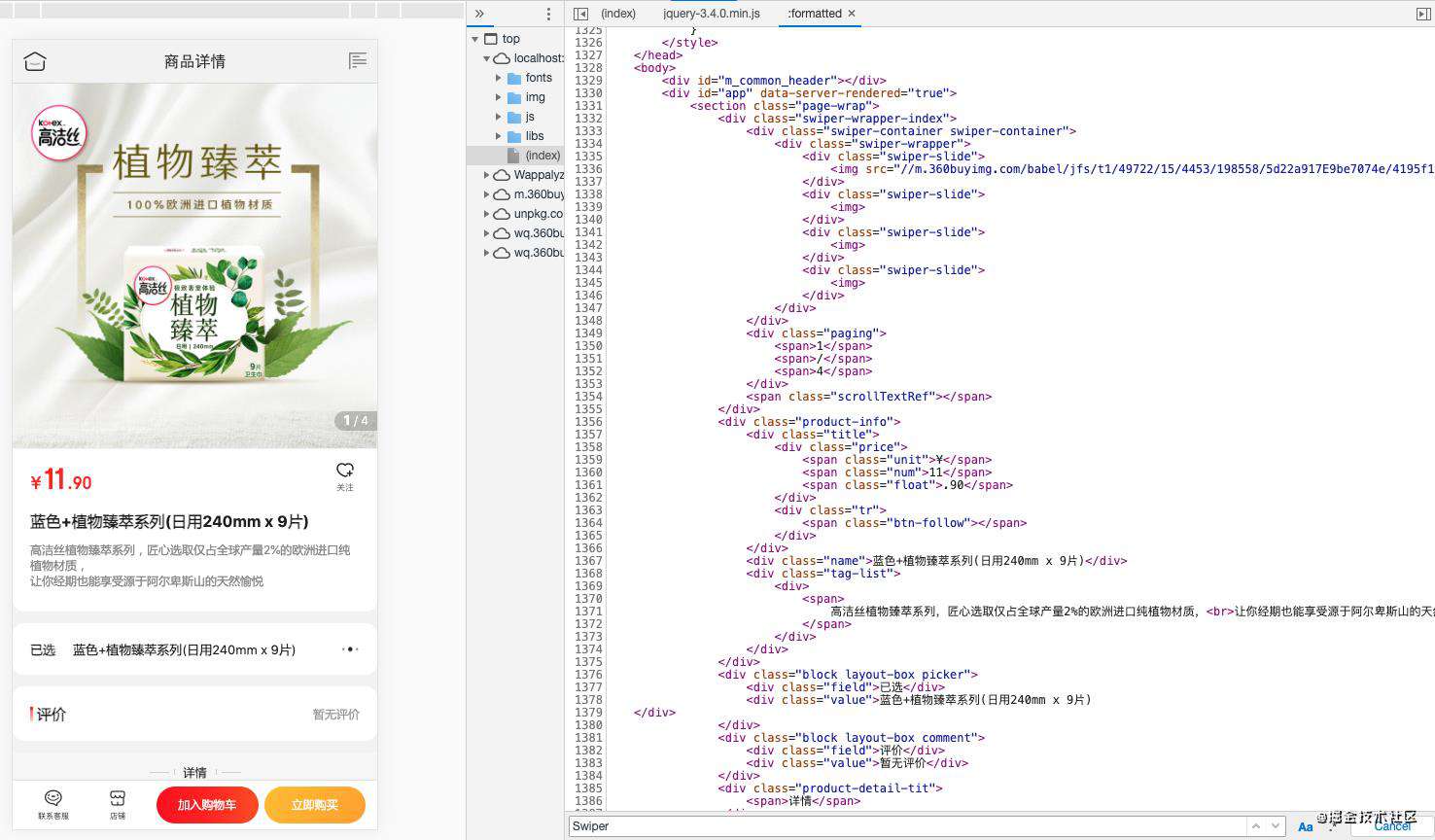Click code line div id="m_common_header"
The height and width of the screenshot is (840, 1435).
(774, 81)
